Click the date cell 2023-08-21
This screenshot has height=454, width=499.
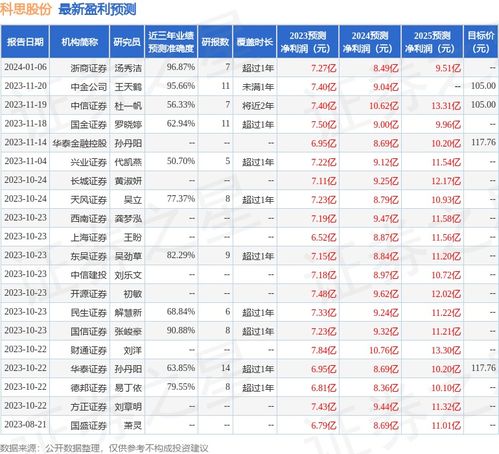[25, 425]
